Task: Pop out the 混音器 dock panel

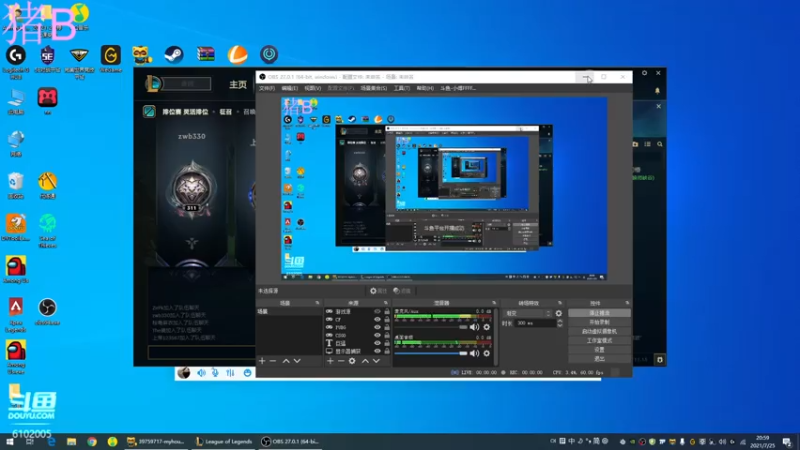Action: tap(494, 303)
